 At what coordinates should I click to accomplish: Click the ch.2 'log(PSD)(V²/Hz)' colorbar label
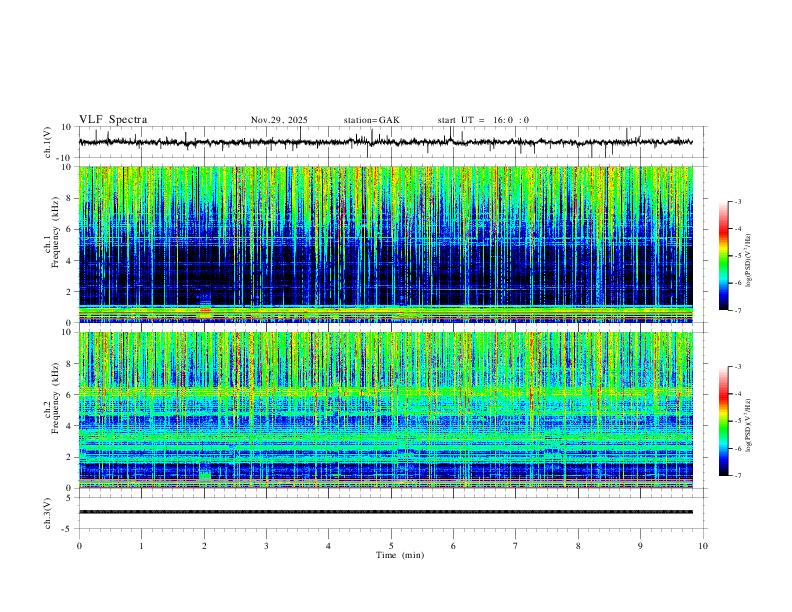tap(749, 425)
